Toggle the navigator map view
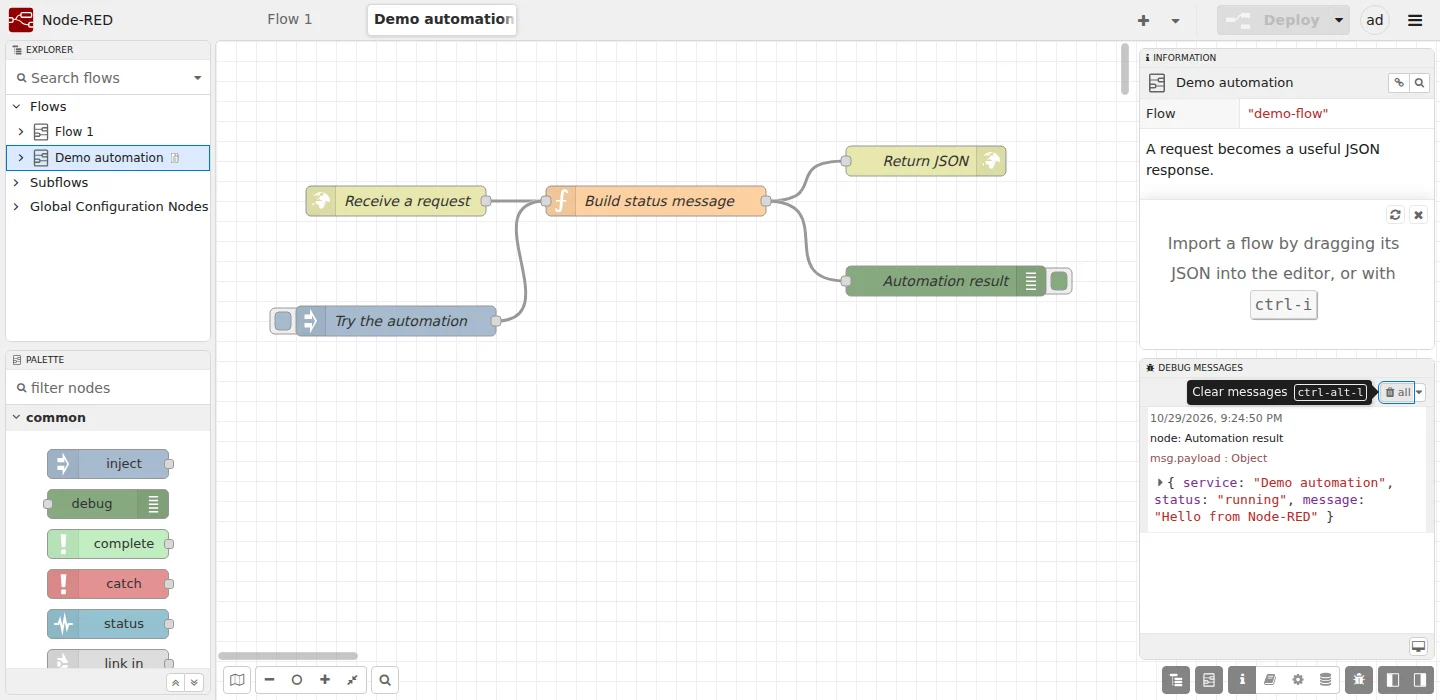Image resolution: width=1440 pixels, height=700 pixels. pos(237,680)
